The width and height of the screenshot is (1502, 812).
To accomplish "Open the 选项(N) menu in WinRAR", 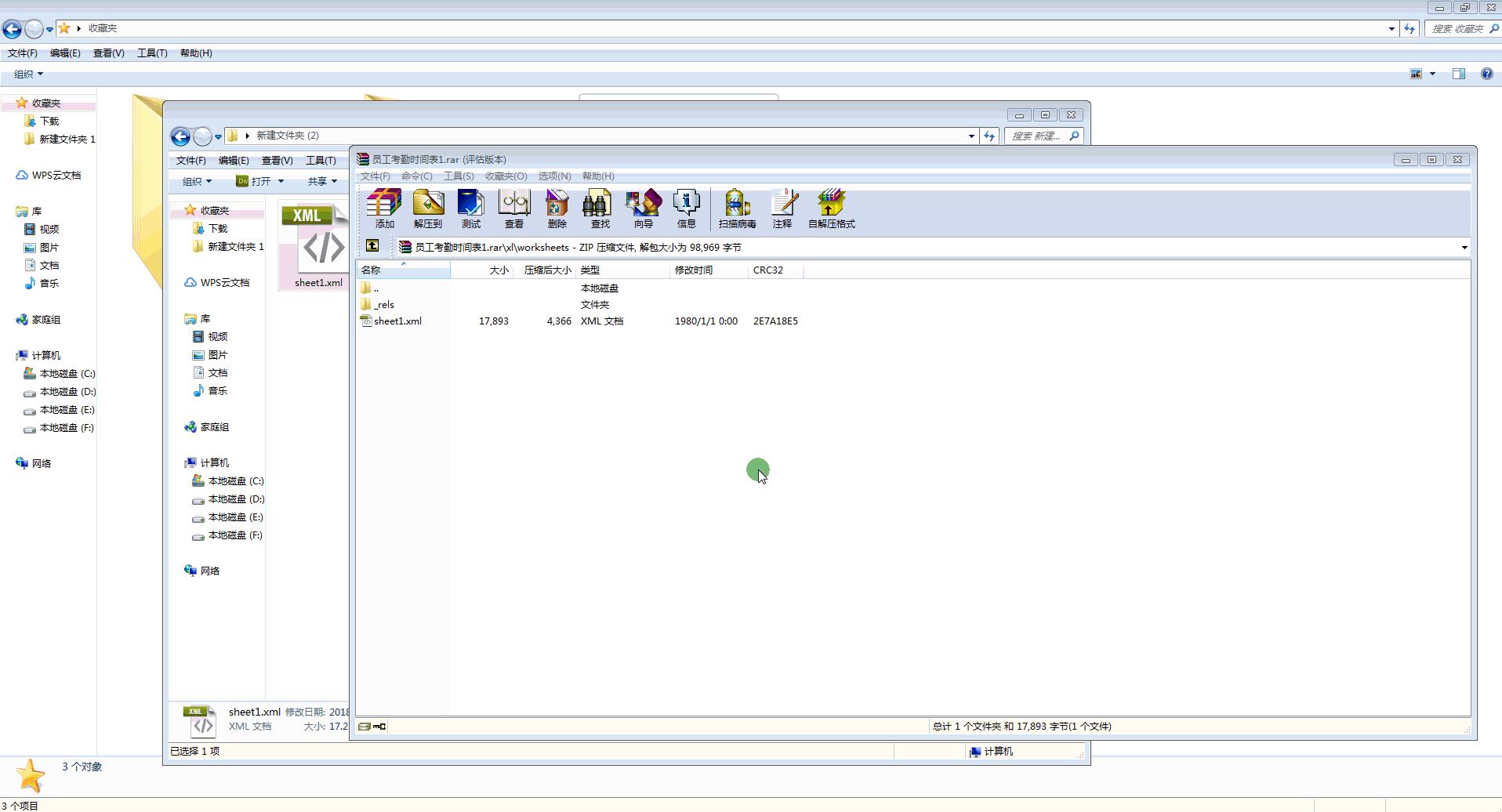I will [553, 176].
